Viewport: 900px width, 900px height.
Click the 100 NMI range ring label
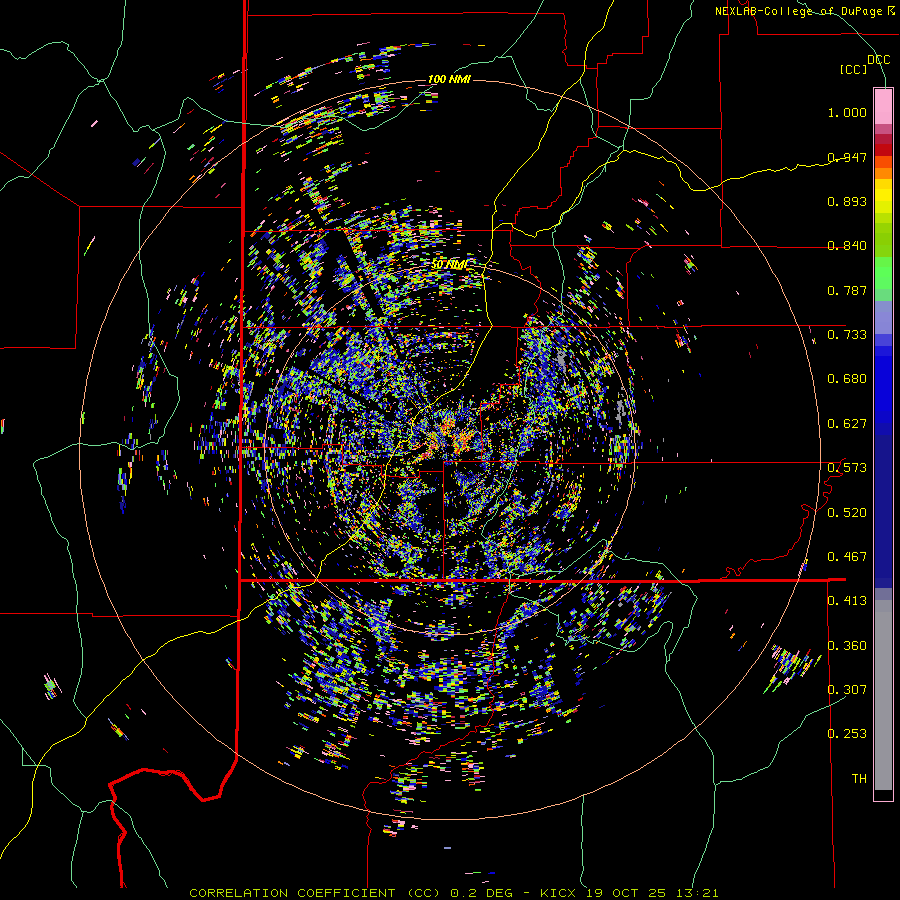click(x=449, y=79)
